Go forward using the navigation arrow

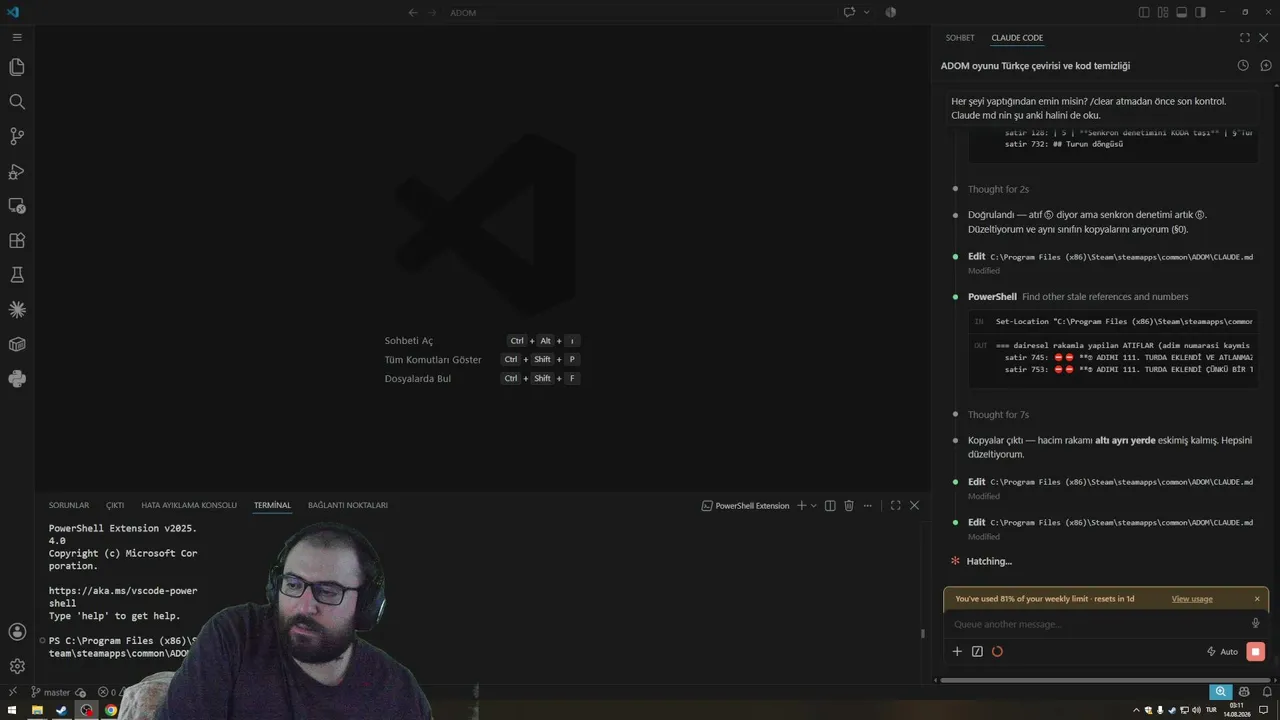point(433,12)
